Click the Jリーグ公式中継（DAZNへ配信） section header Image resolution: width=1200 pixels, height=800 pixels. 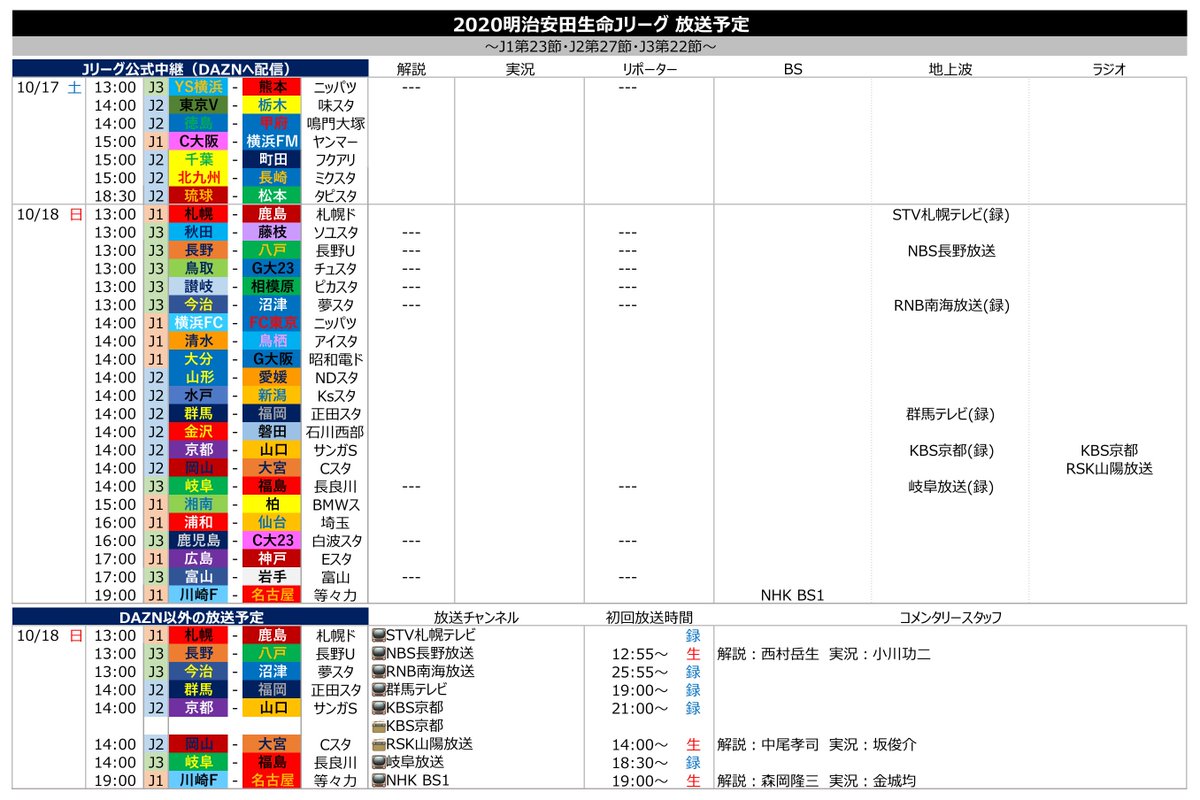(x=191, y=69)
